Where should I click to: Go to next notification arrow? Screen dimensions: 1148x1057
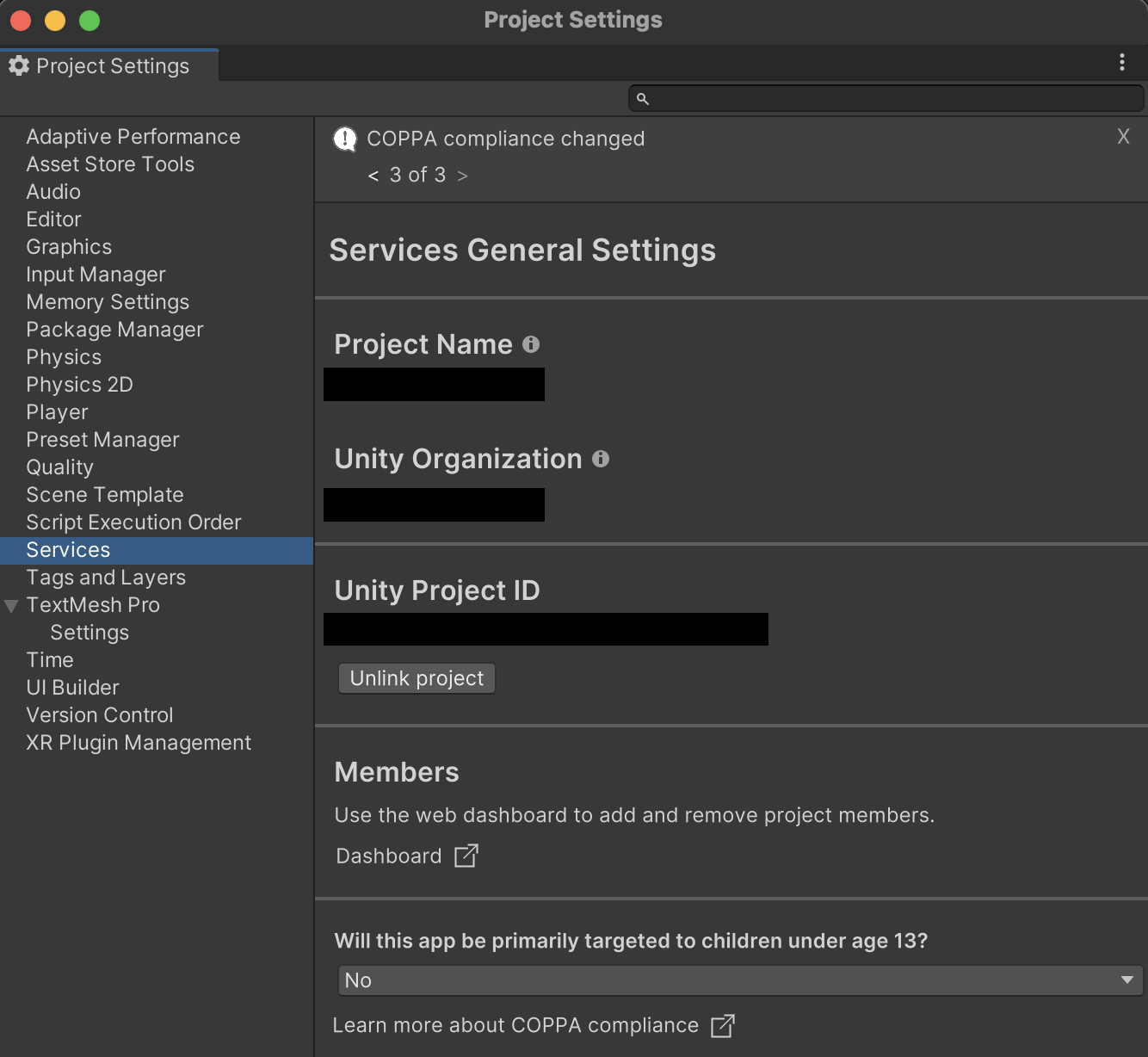tap(462, 176)
